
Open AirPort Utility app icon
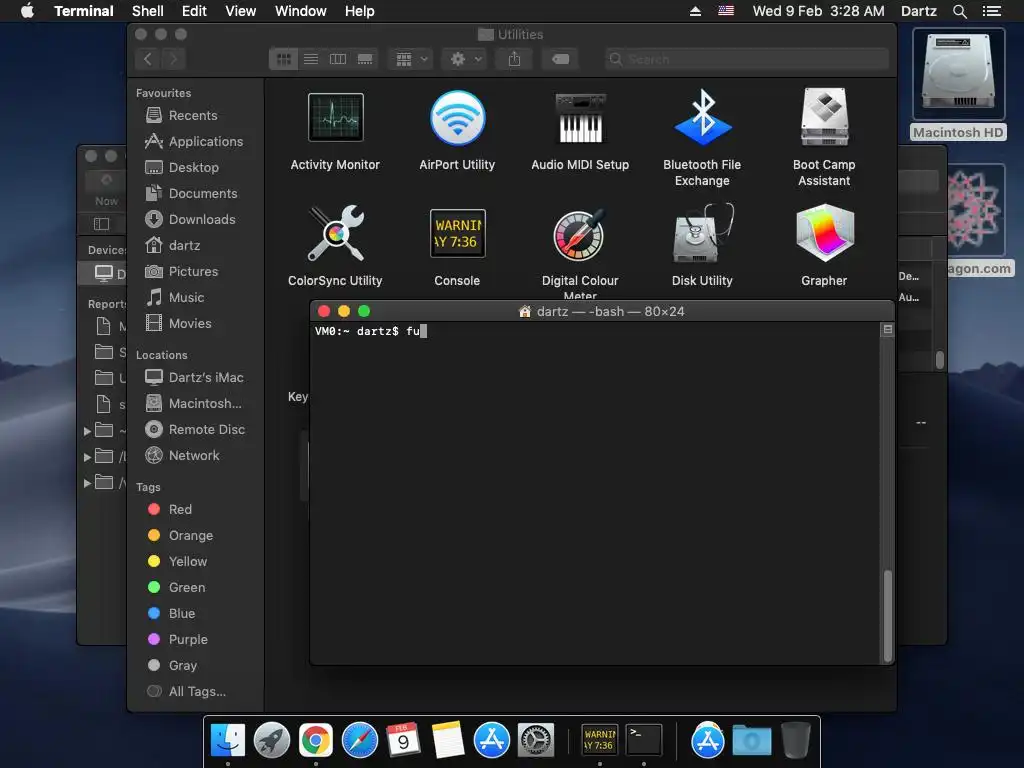(457, 118)
